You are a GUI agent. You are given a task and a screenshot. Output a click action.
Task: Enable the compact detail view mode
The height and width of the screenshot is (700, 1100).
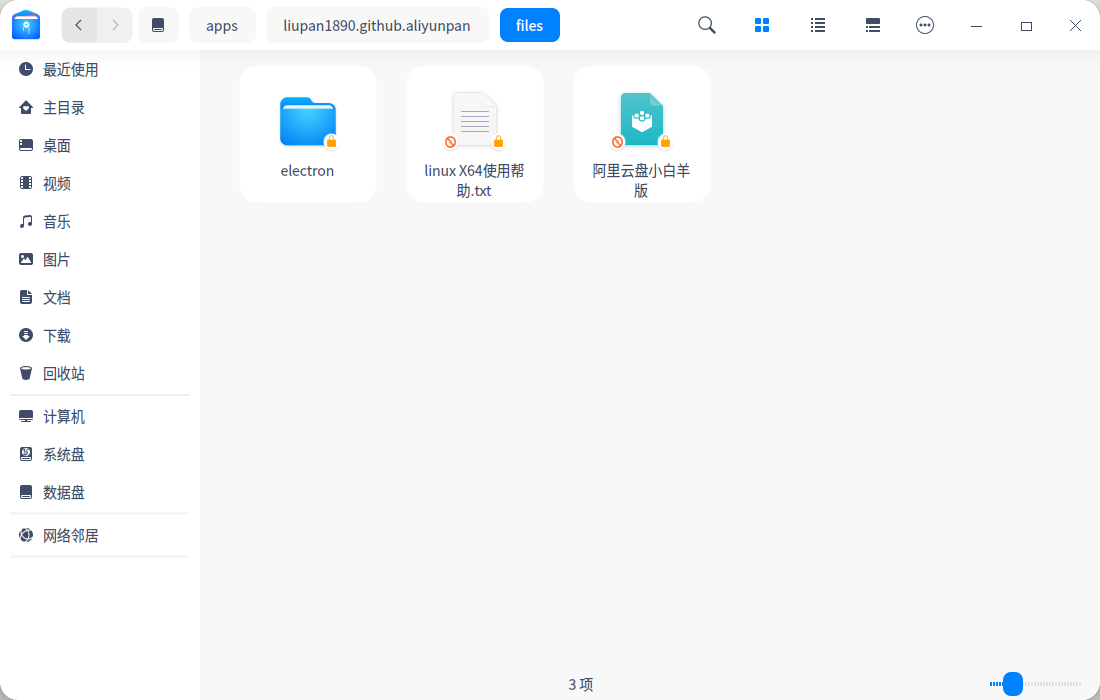[872, 25]
